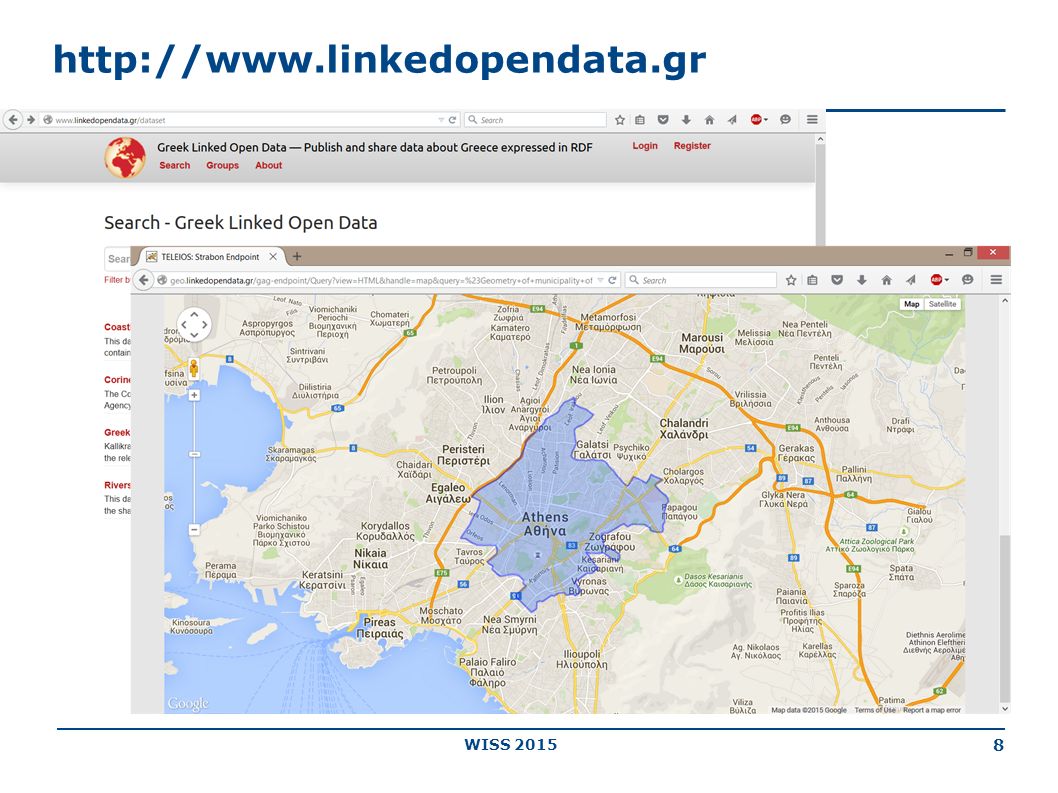Open the Groups menu item
This screenshot has width=1058, height=793.
coord(223,165)
